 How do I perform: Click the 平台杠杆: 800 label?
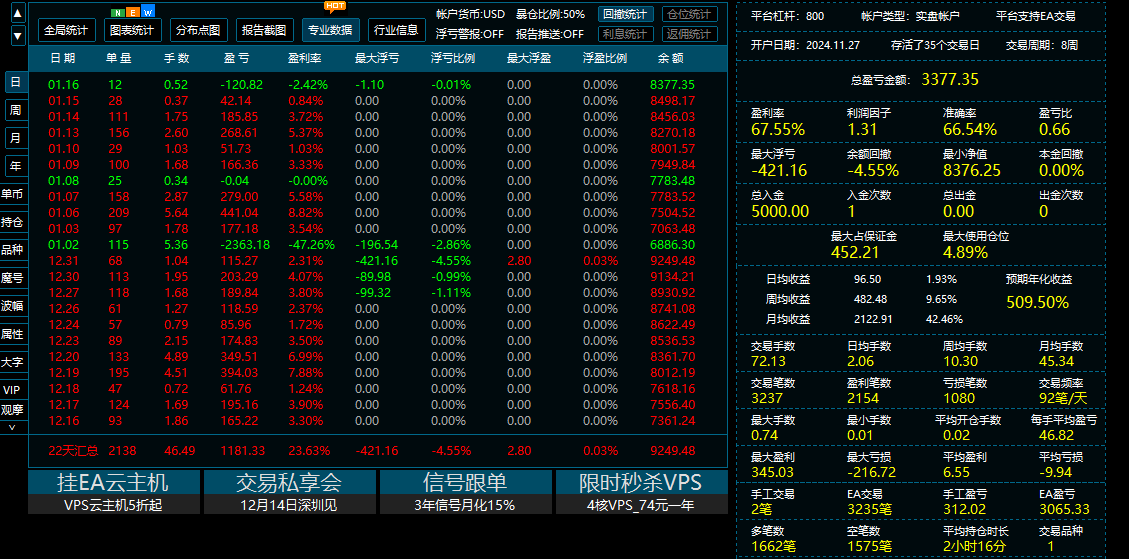tap(788, 16)
